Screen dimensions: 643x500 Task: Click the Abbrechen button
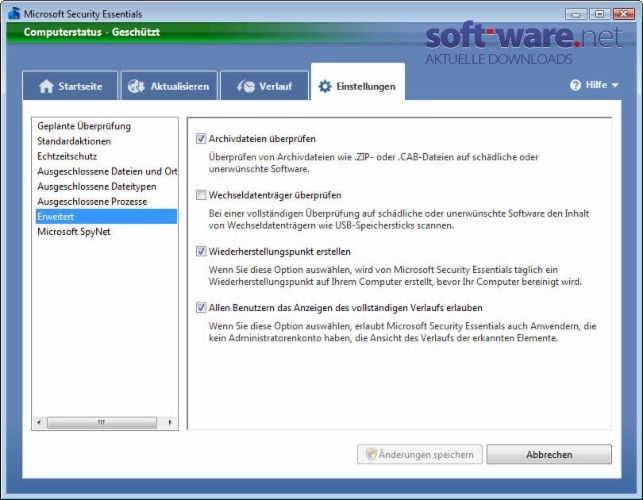pos(549,454)
